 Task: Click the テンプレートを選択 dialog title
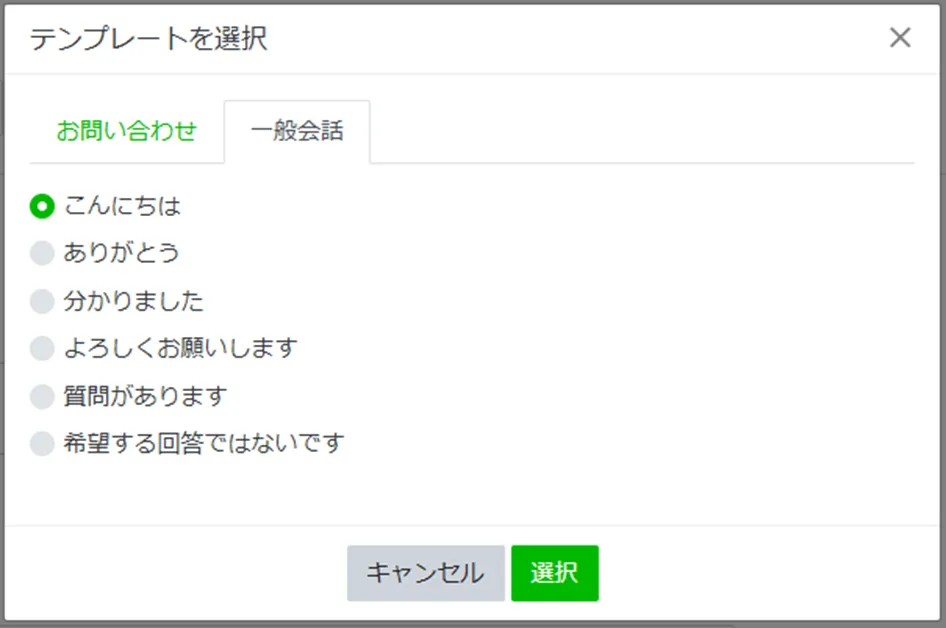pos(148,39)
